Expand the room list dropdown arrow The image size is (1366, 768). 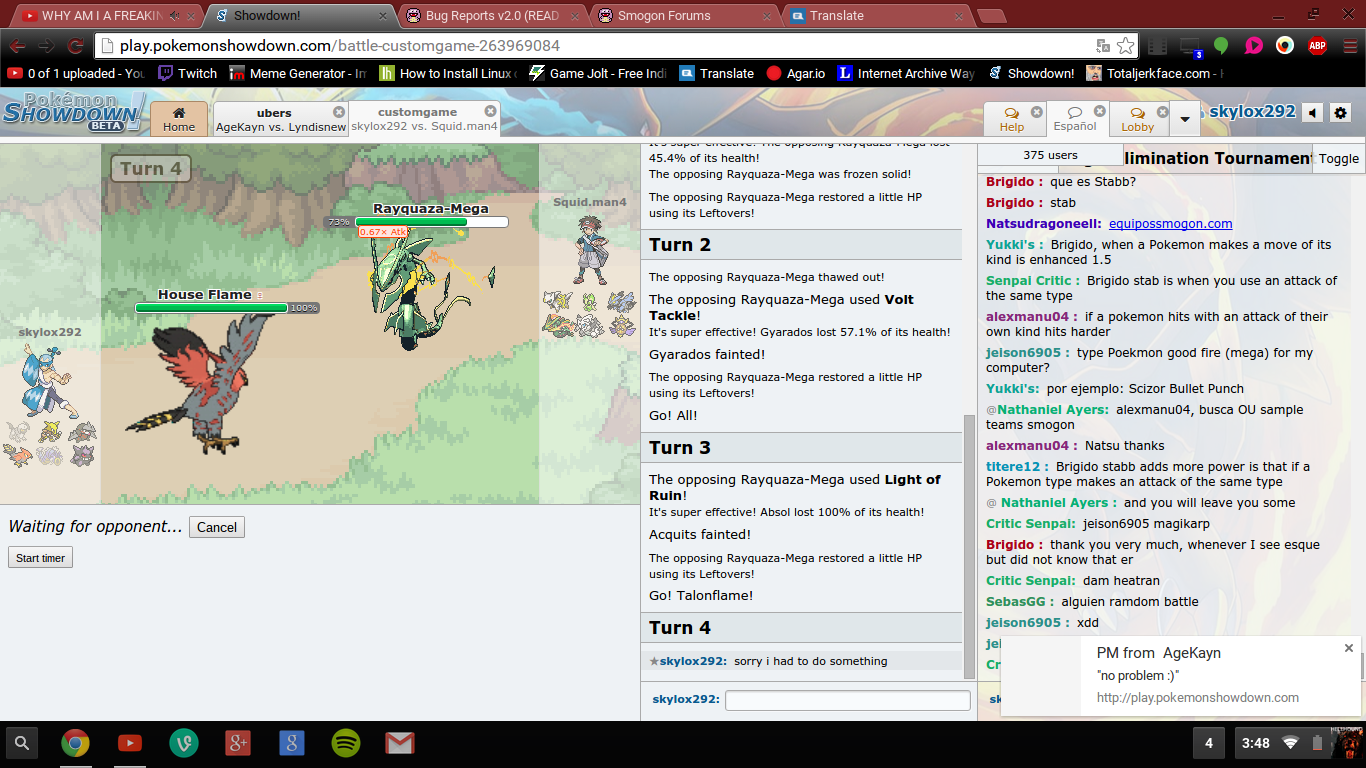pyautogui.click(x=1185, y=119)
